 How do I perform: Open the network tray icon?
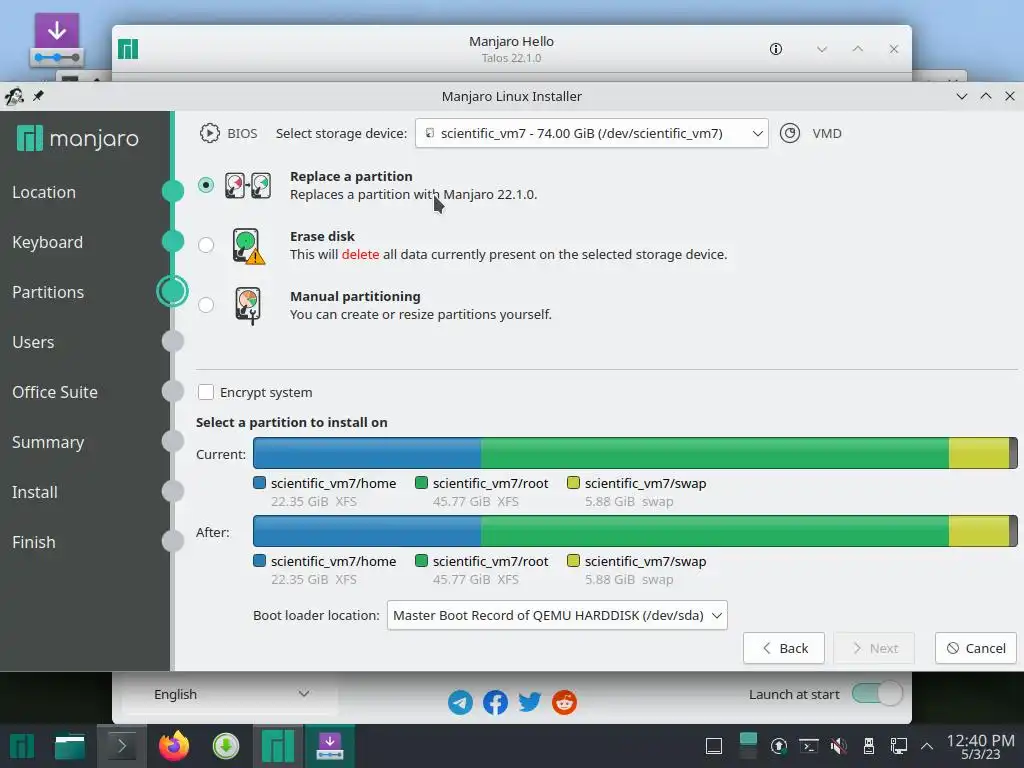pos(899,746)
